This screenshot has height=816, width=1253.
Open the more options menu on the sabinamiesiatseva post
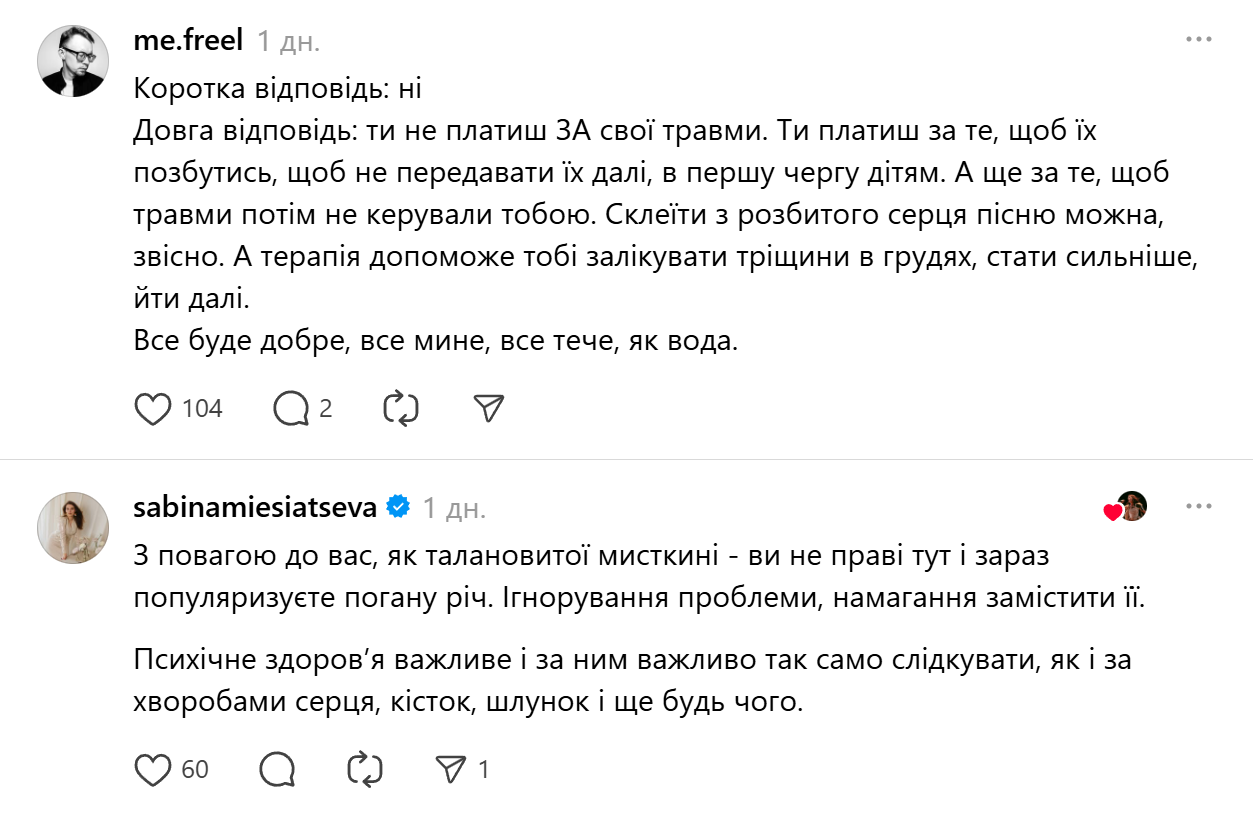click(x=1198, y=507)
